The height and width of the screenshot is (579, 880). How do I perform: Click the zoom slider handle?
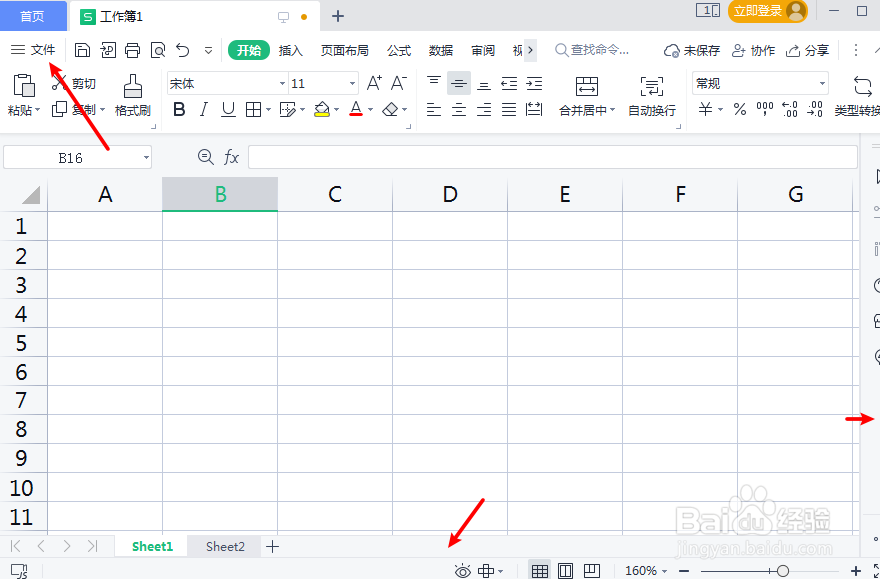click(783, 571)
